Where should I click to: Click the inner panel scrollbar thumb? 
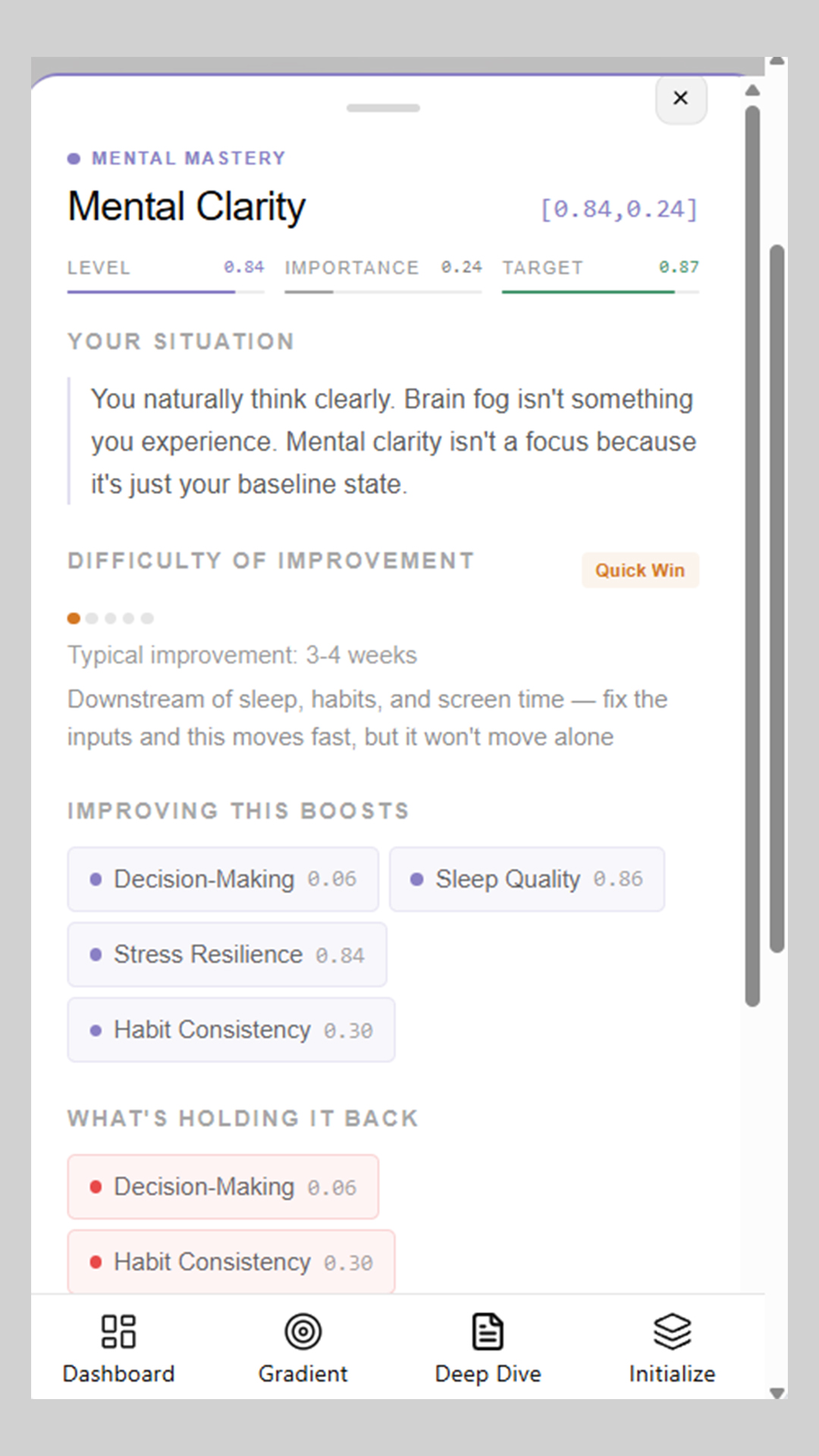(752, 555)
